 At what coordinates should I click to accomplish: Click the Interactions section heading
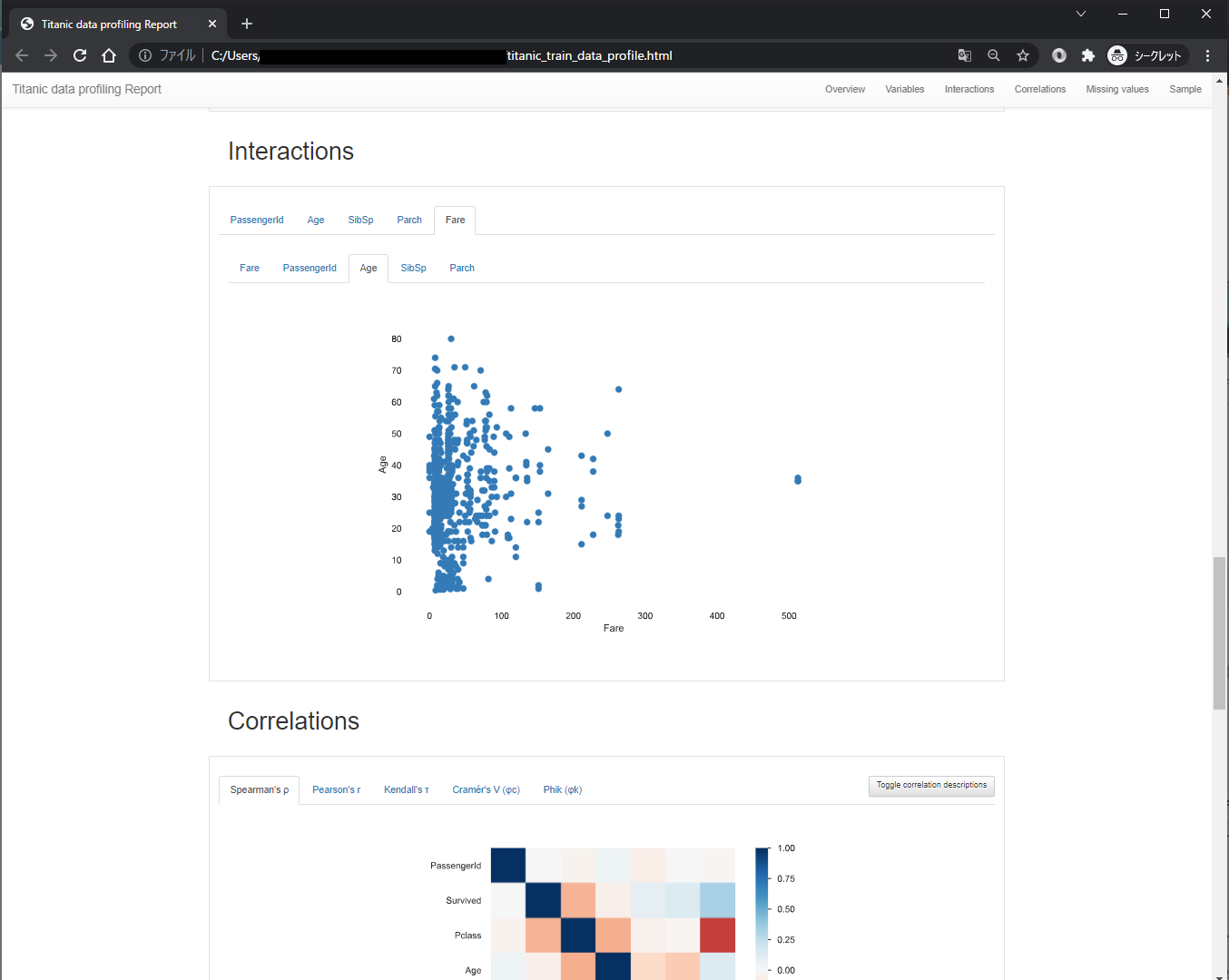(290, 152)
